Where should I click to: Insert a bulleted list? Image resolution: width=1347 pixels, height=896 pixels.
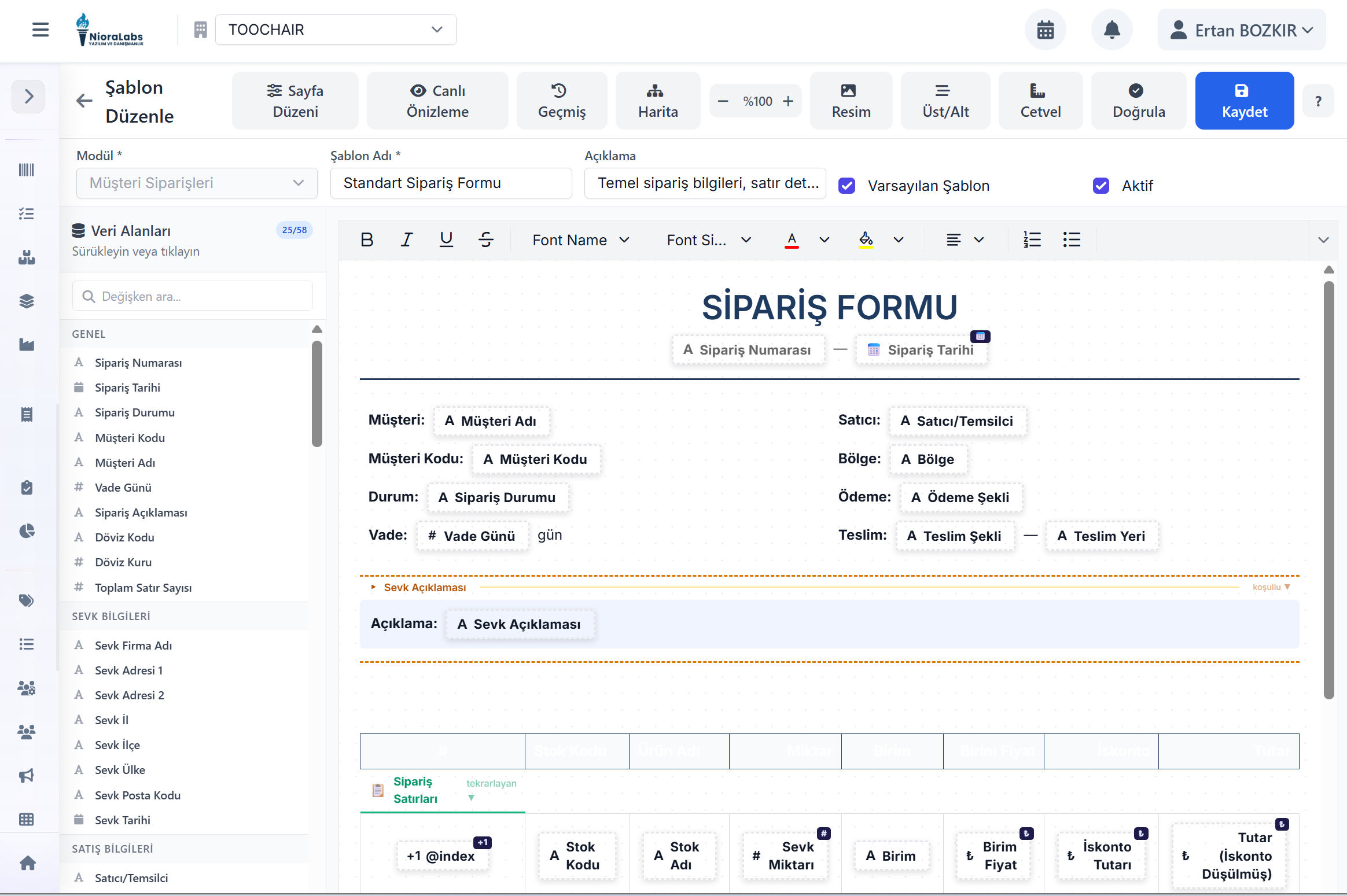click(1072, 239)
